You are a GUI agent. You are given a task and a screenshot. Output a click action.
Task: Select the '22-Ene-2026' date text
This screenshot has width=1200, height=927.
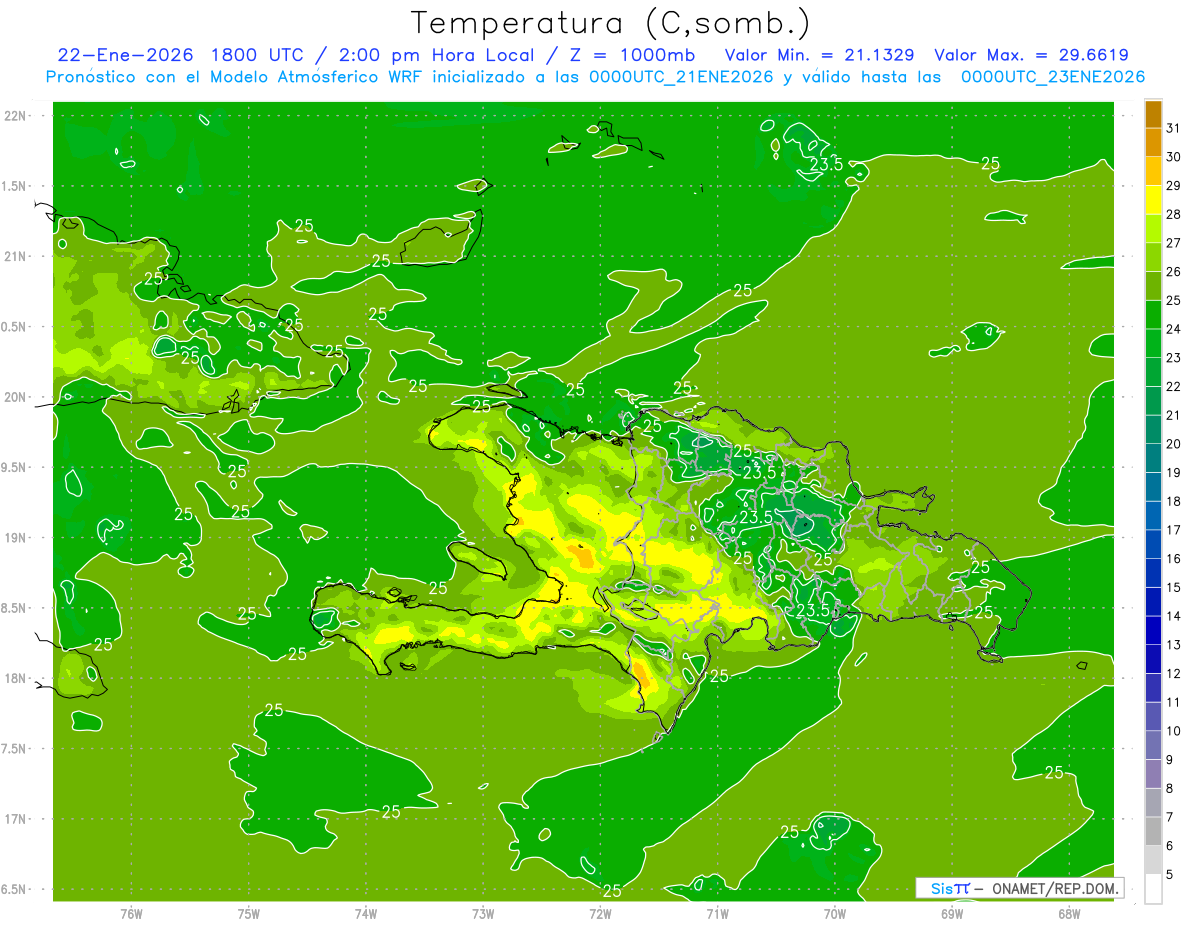pos(125,55)
